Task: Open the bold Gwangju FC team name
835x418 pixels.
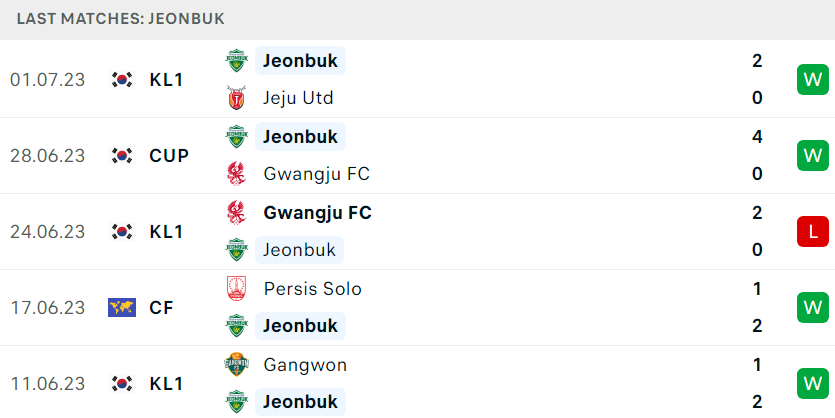Action: [317, 212]
